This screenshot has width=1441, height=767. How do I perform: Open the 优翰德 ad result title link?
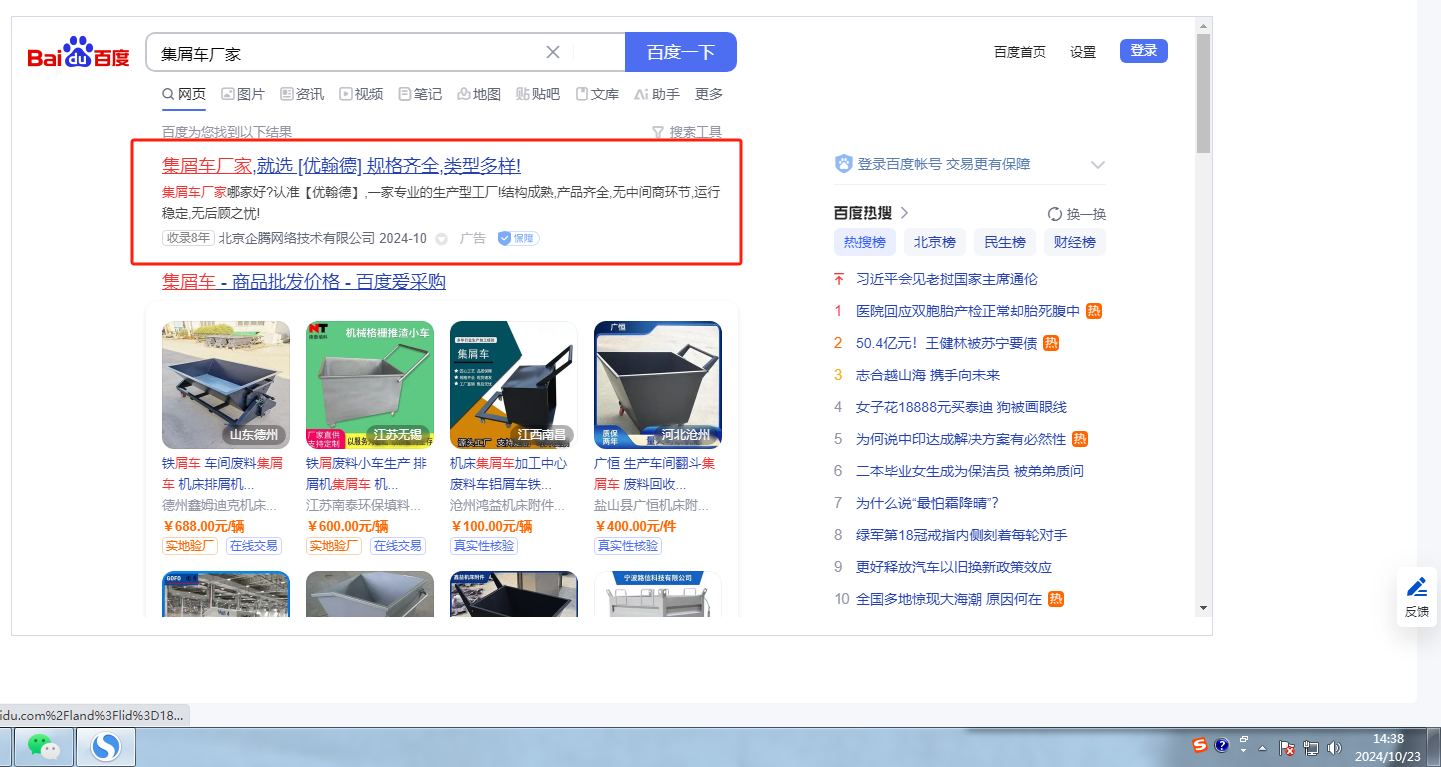[x=341, y=166]
